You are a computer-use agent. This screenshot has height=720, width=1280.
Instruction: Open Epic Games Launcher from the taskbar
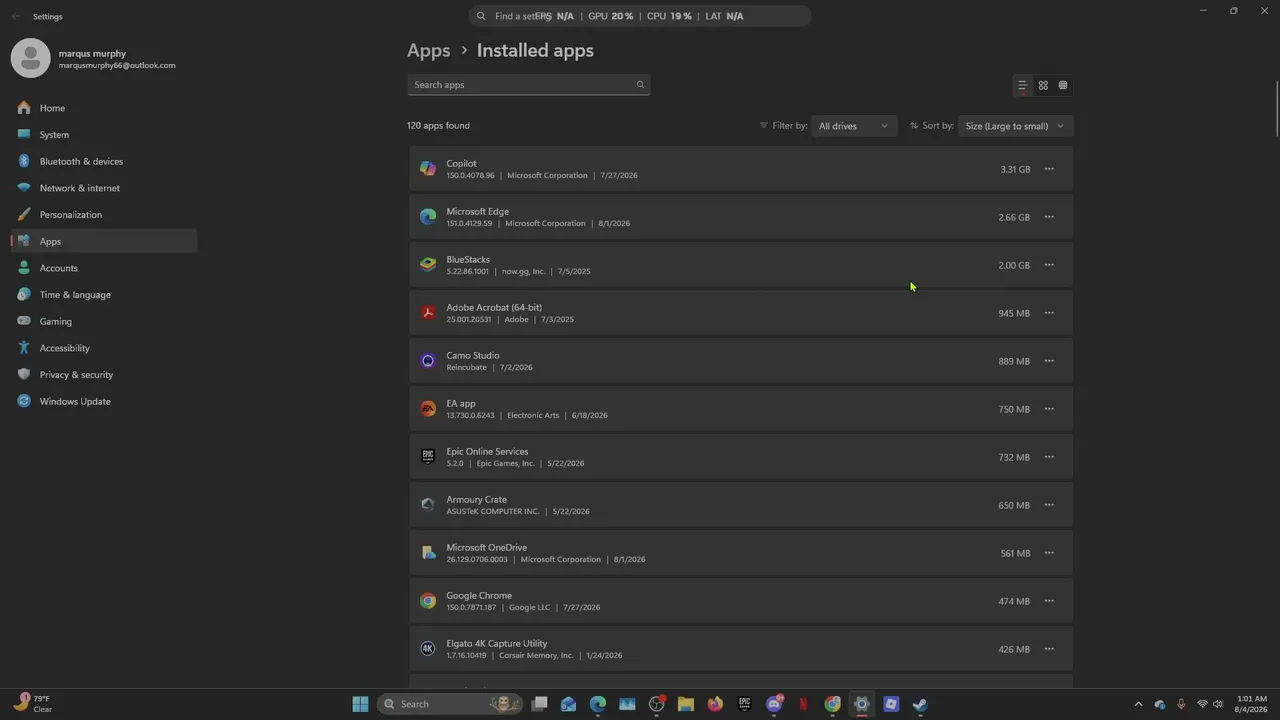click(x=744, y=704)
